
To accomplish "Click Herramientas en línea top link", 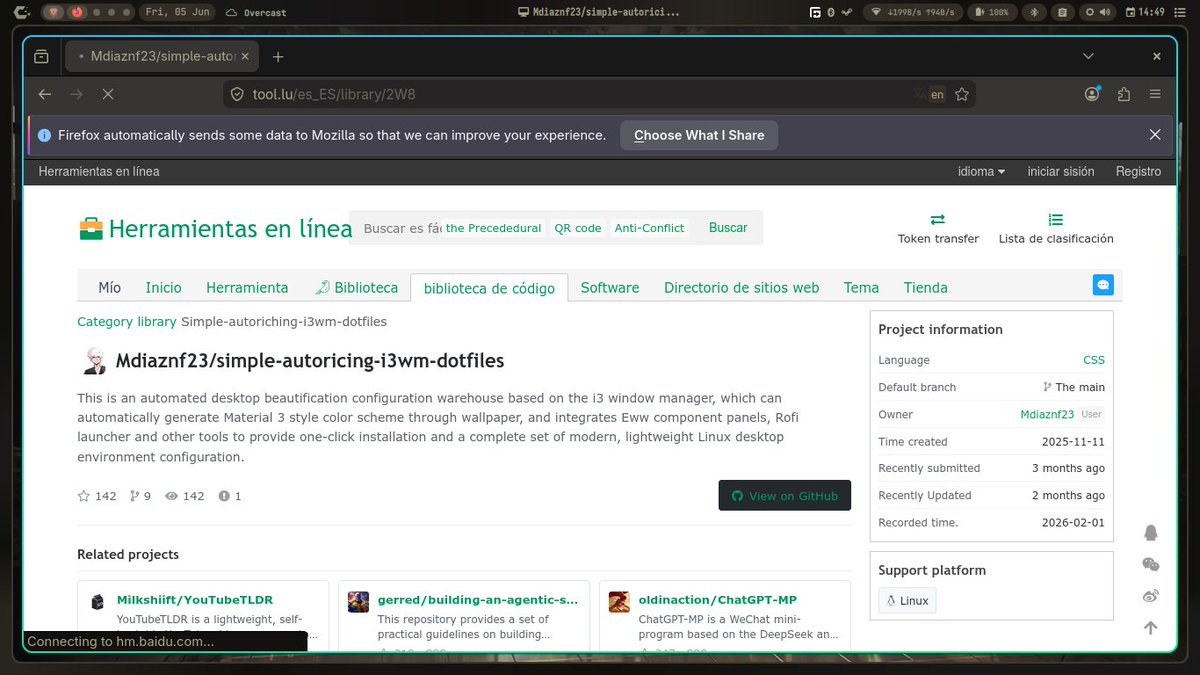I will 99,171.
